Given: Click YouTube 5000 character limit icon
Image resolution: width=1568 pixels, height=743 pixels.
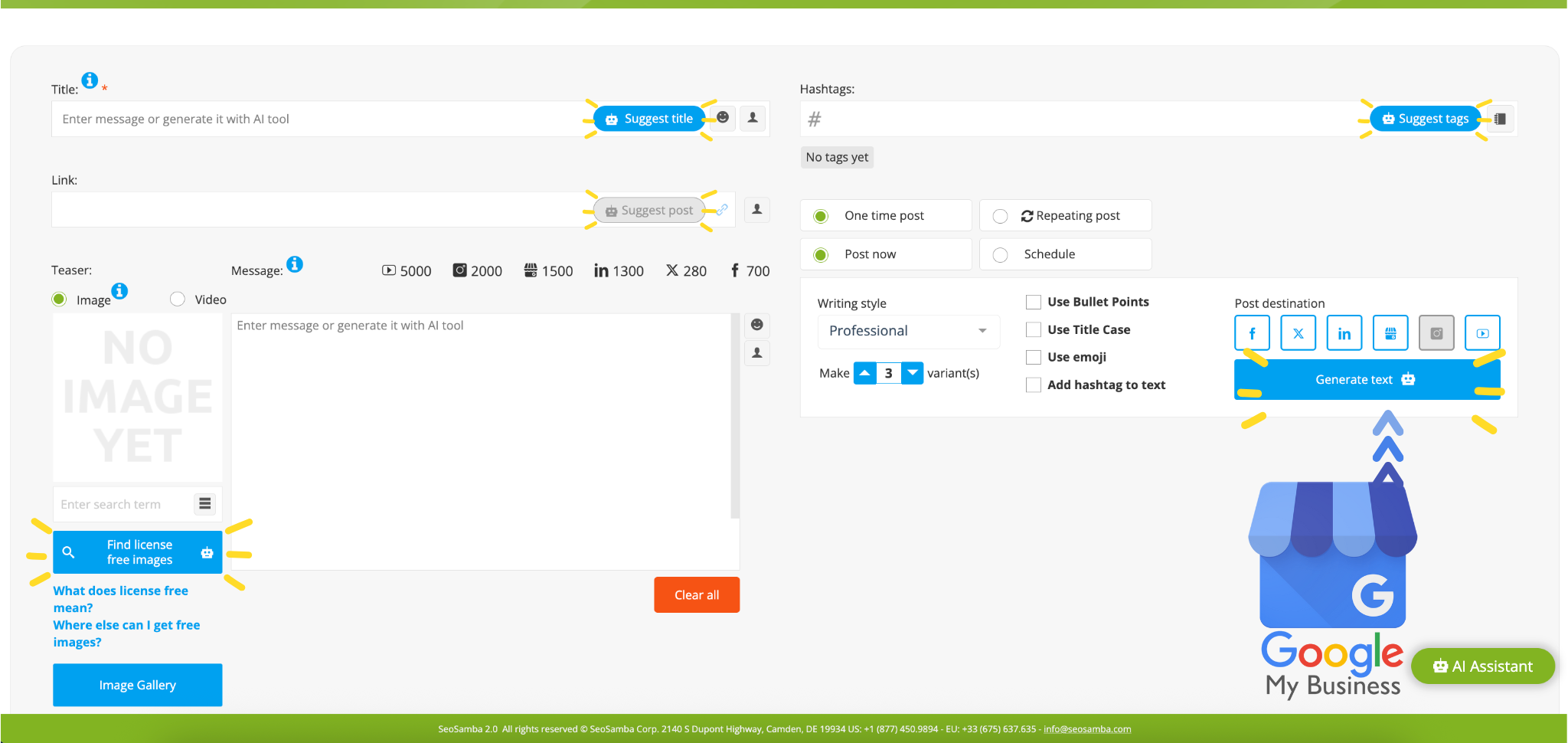Looking at the screenshot, I should (x=389, y=270).
